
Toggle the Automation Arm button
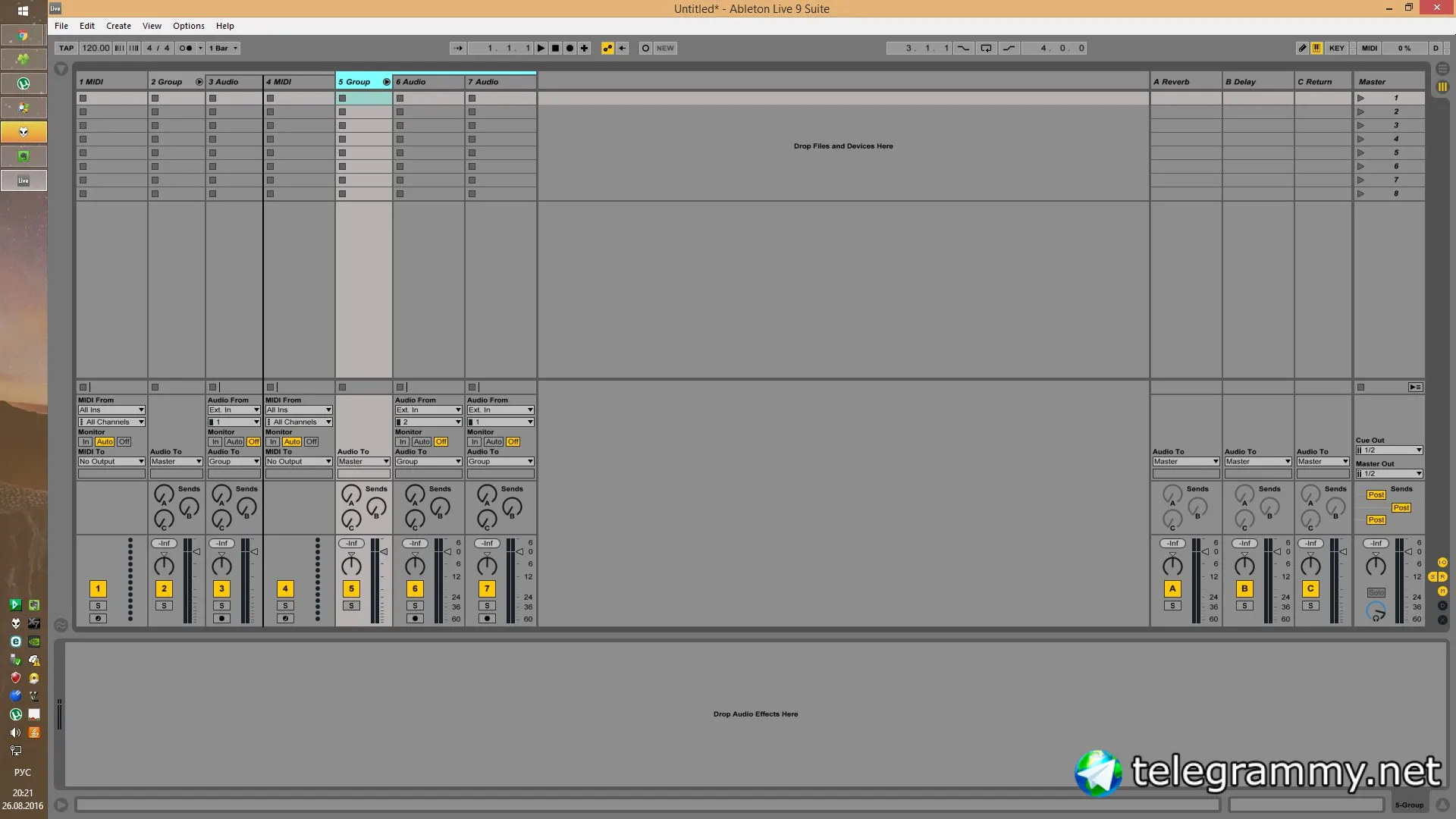(607, 48)
